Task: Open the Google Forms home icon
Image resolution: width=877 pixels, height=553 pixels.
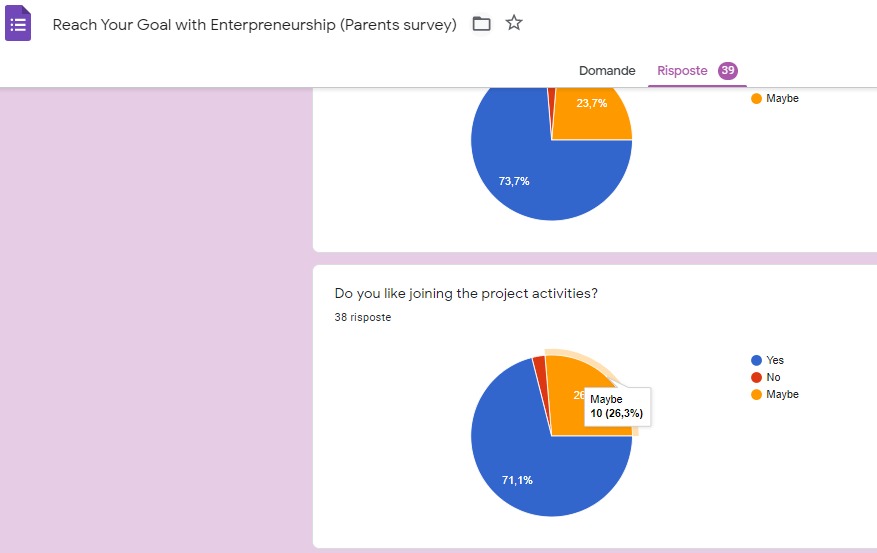Action: [x=18, y=24]
